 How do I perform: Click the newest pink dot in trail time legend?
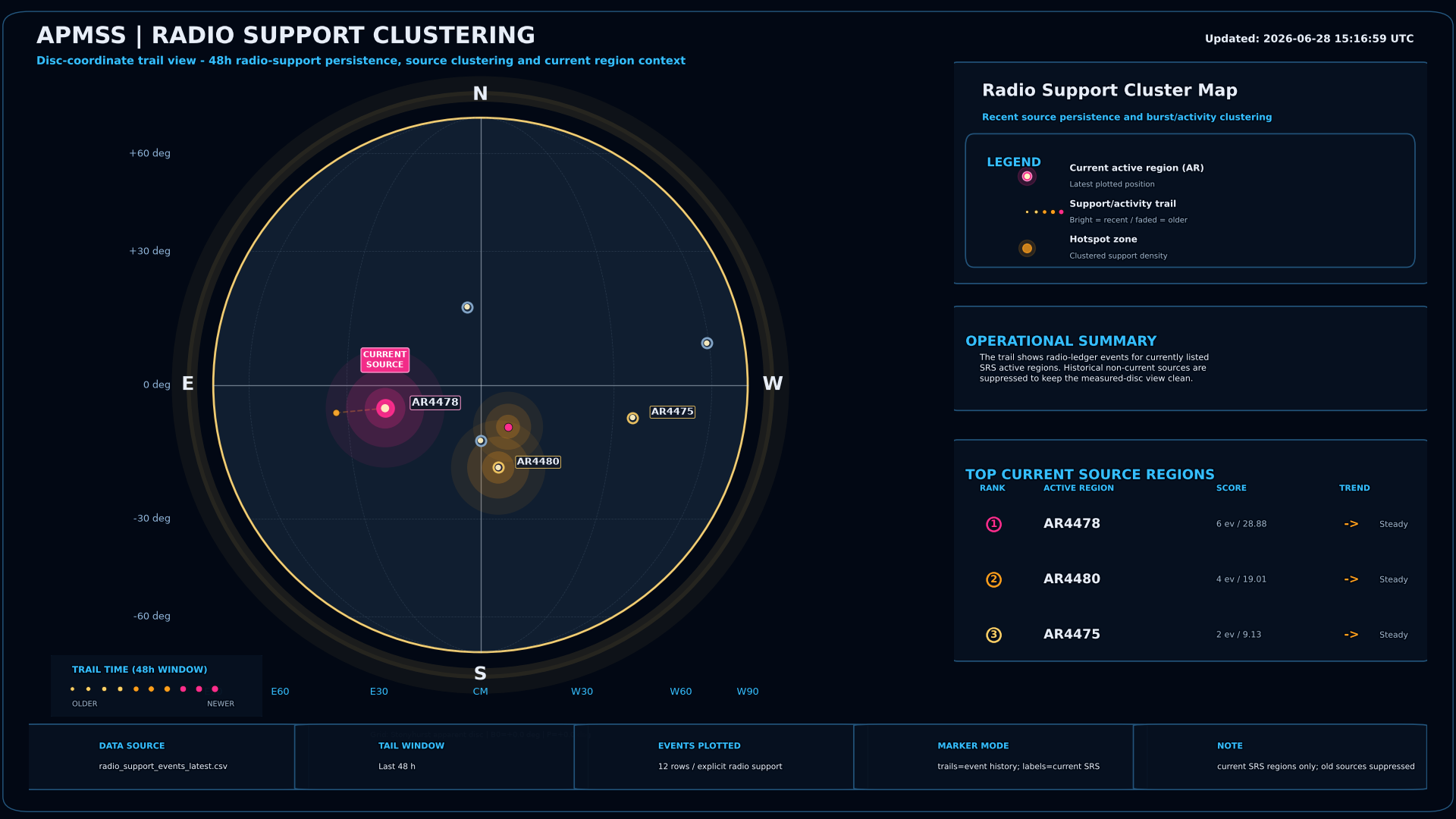215,689
